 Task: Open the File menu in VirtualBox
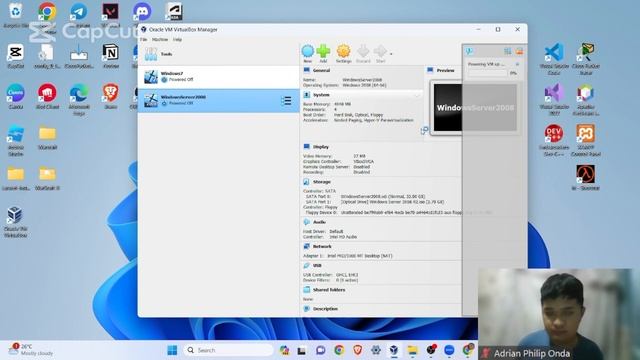pos(144,40)
